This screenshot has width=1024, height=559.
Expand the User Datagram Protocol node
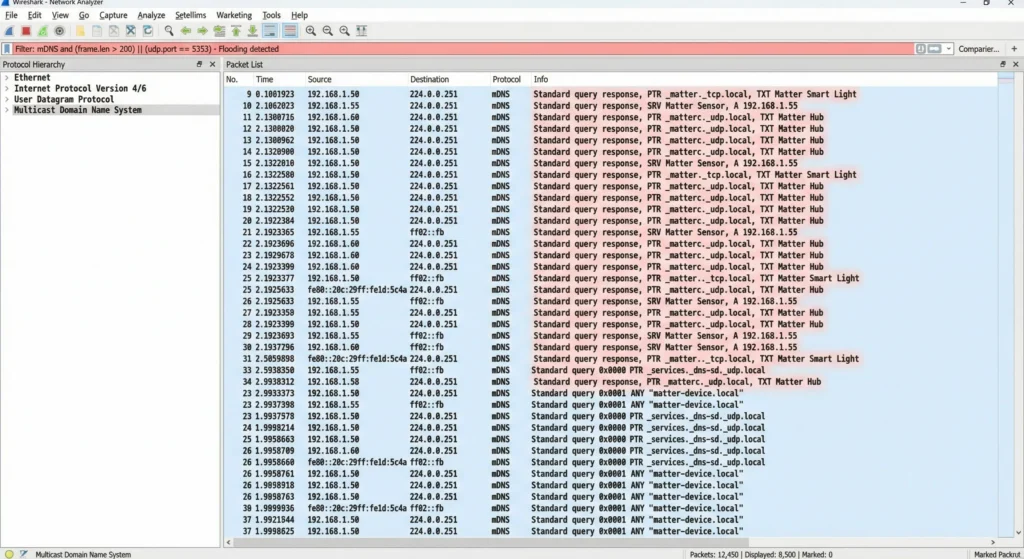point(7,99)
